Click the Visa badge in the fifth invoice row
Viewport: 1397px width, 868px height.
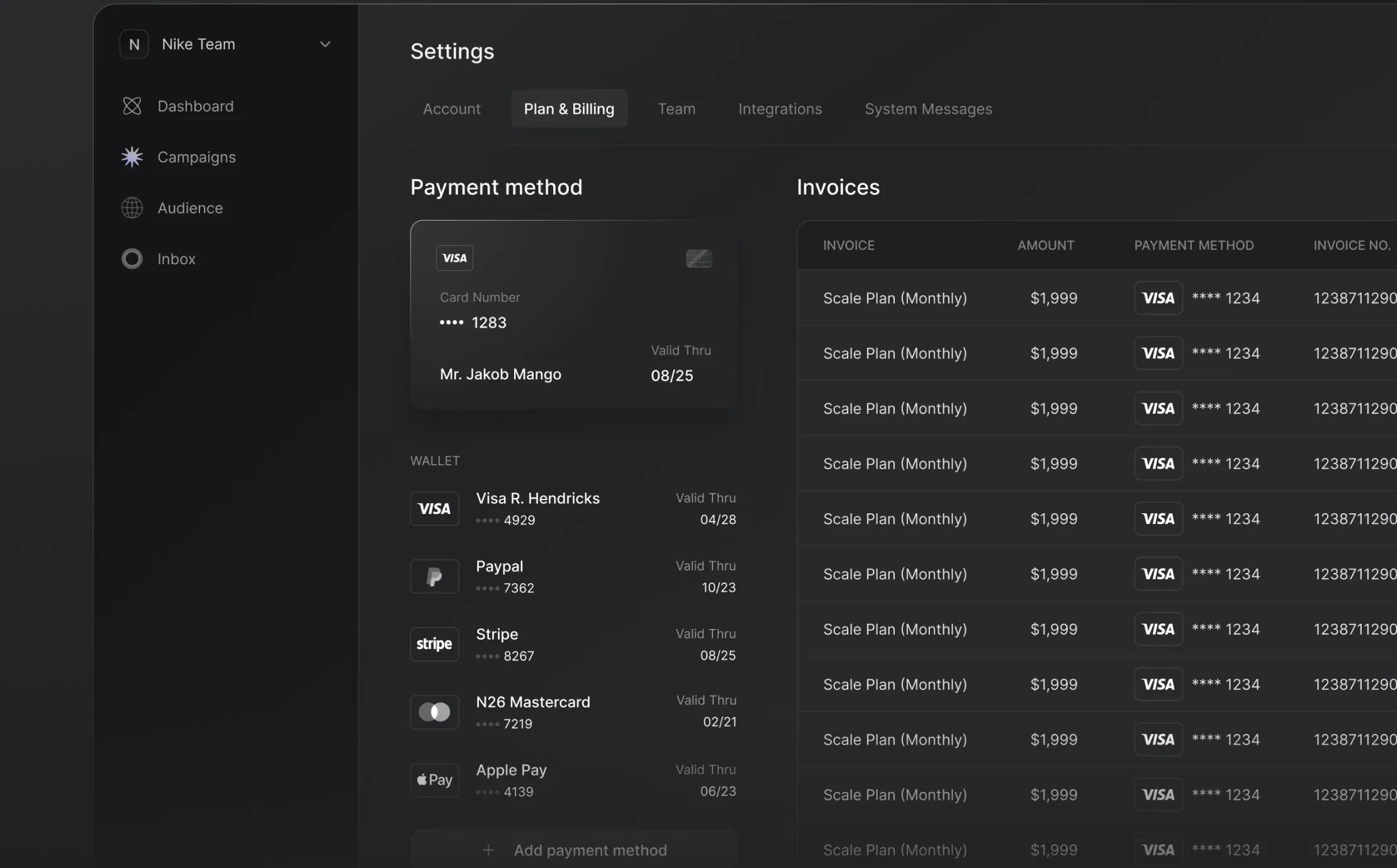click(x=1159, y=519)
